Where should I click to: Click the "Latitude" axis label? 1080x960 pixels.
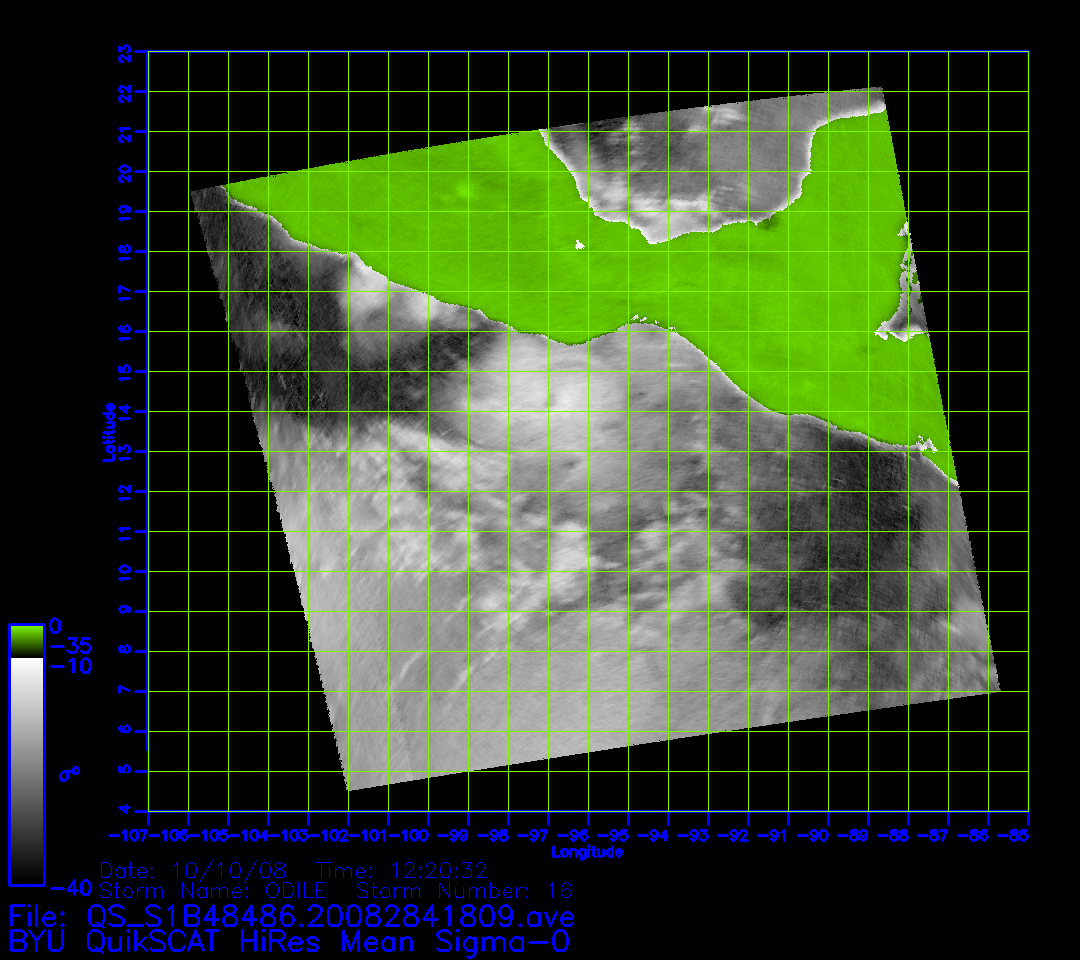[108, 431]
